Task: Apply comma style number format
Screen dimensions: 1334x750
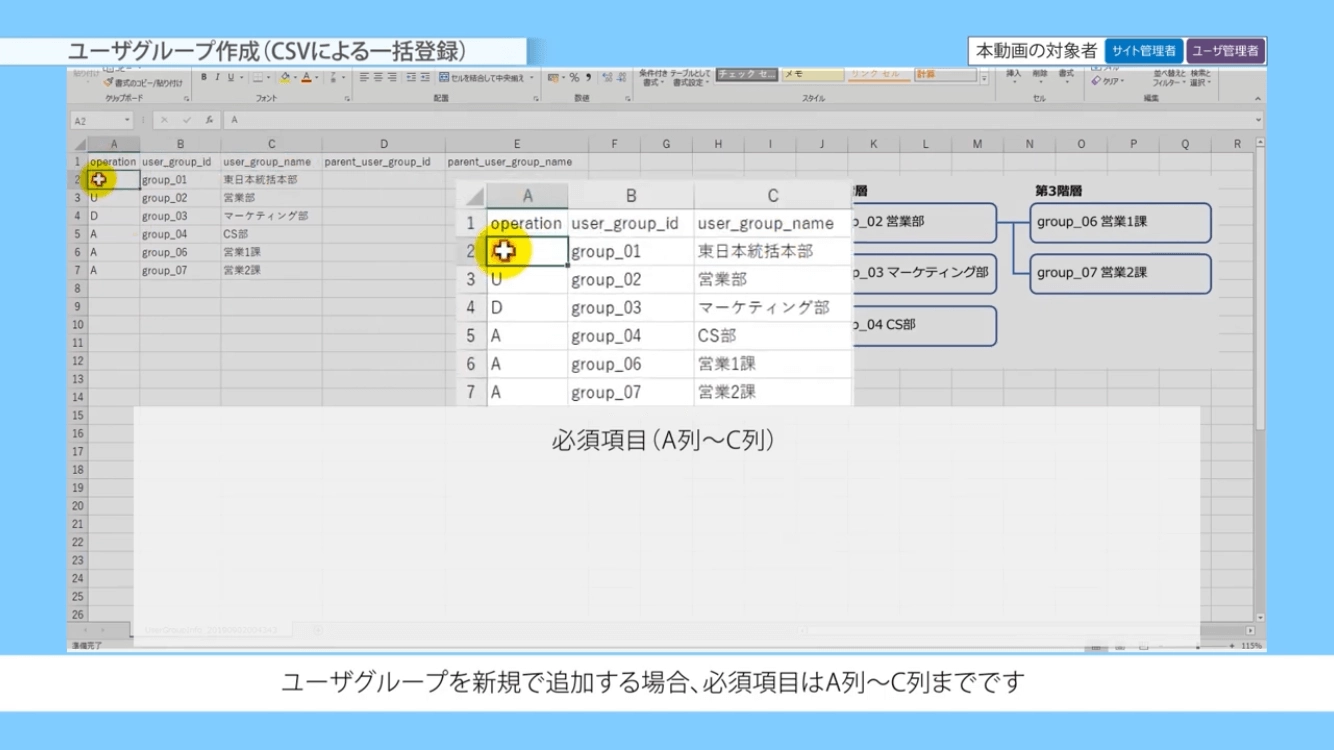Action: point(589,77)
